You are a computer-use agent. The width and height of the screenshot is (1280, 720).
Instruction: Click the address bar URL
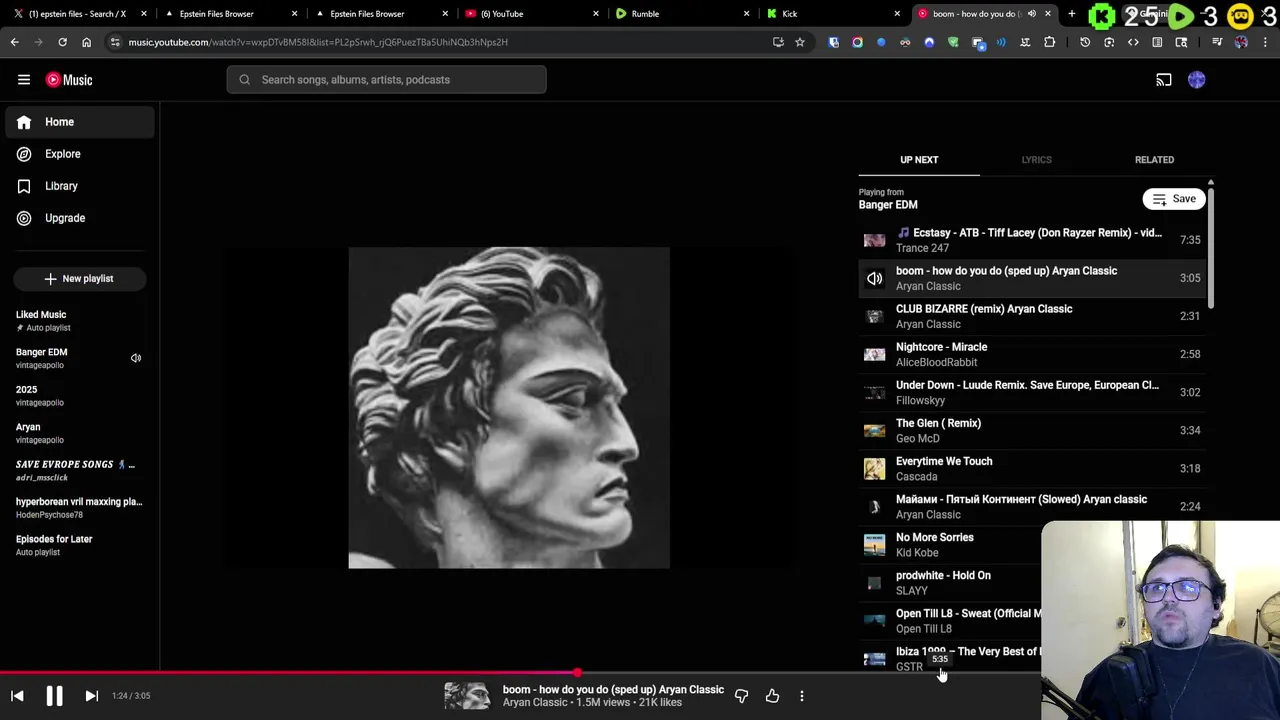click(x=318, y=42)
